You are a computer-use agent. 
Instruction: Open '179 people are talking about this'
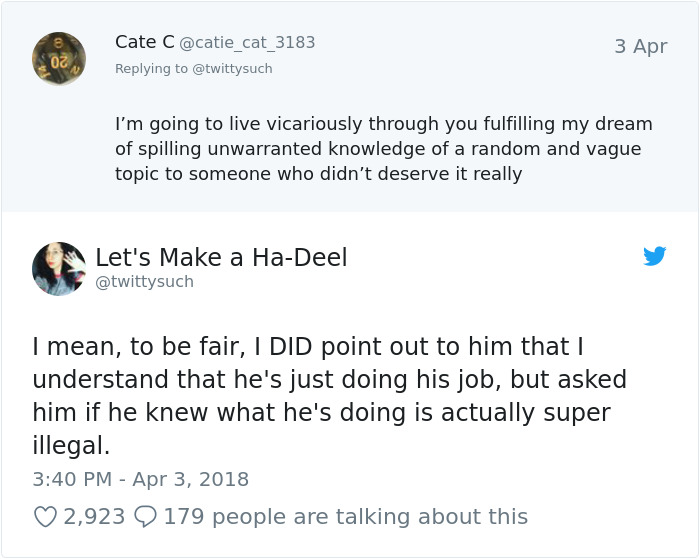tap(345, 517)
